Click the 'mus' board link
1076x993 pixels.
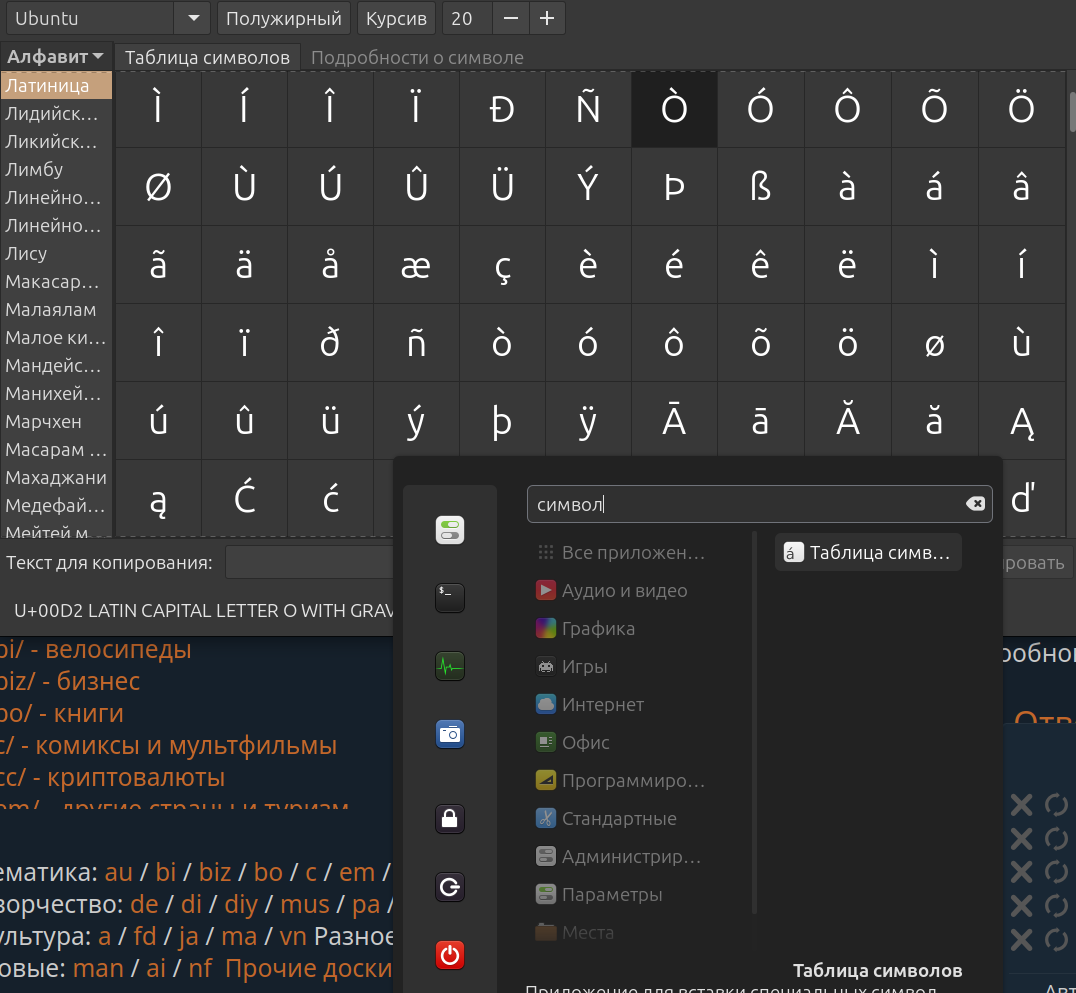305,904
